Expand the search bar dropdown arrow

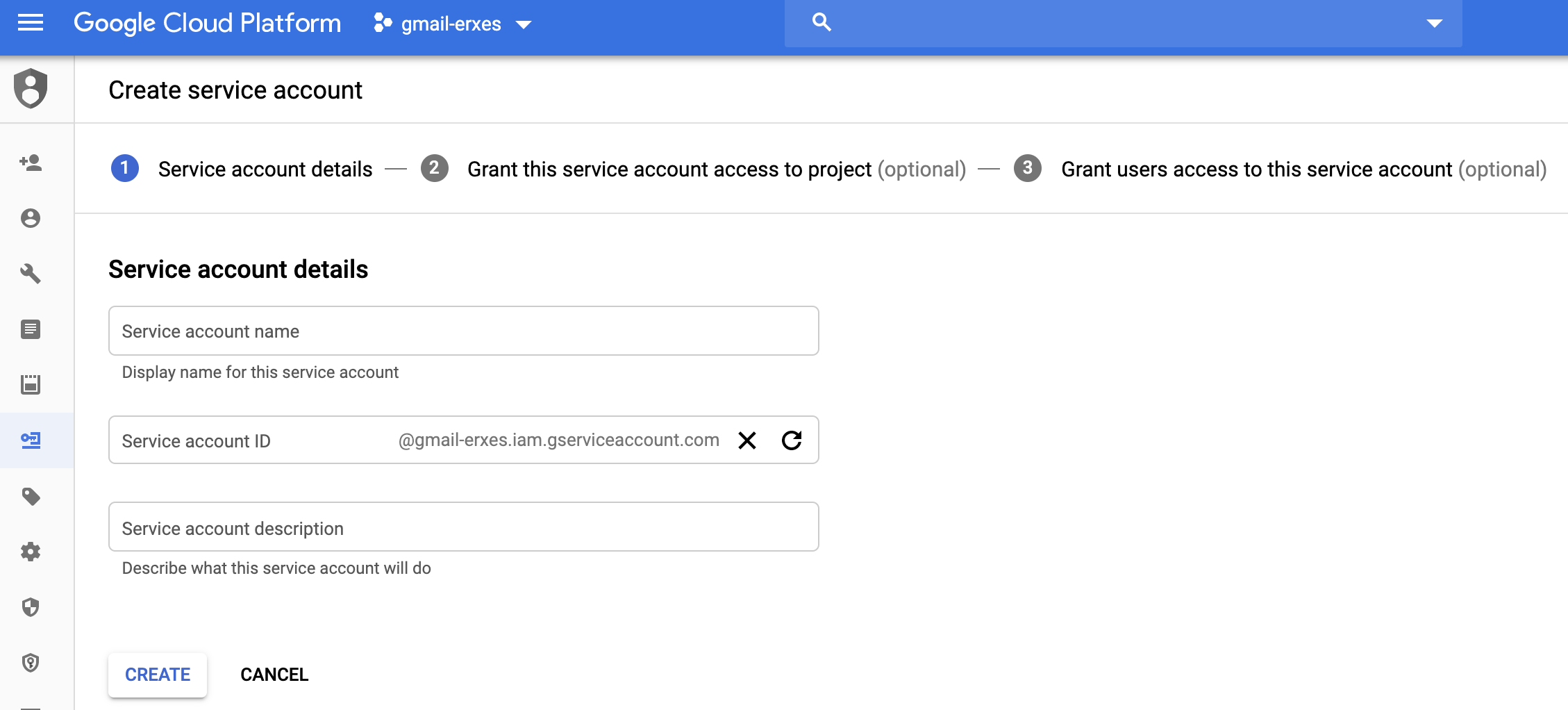[x=1434, y=24]
